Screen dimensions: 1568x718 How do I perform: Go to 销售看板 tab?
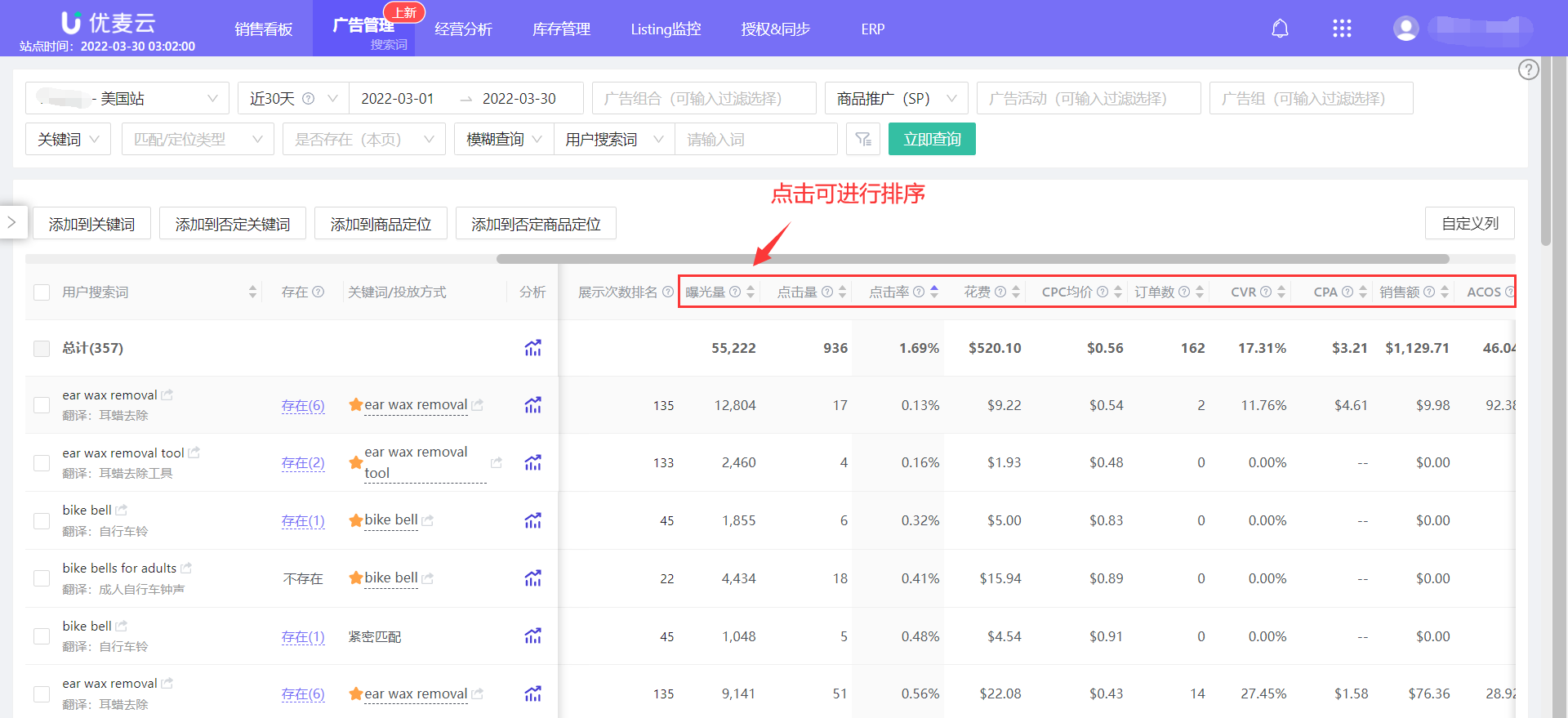click(264, 29)
